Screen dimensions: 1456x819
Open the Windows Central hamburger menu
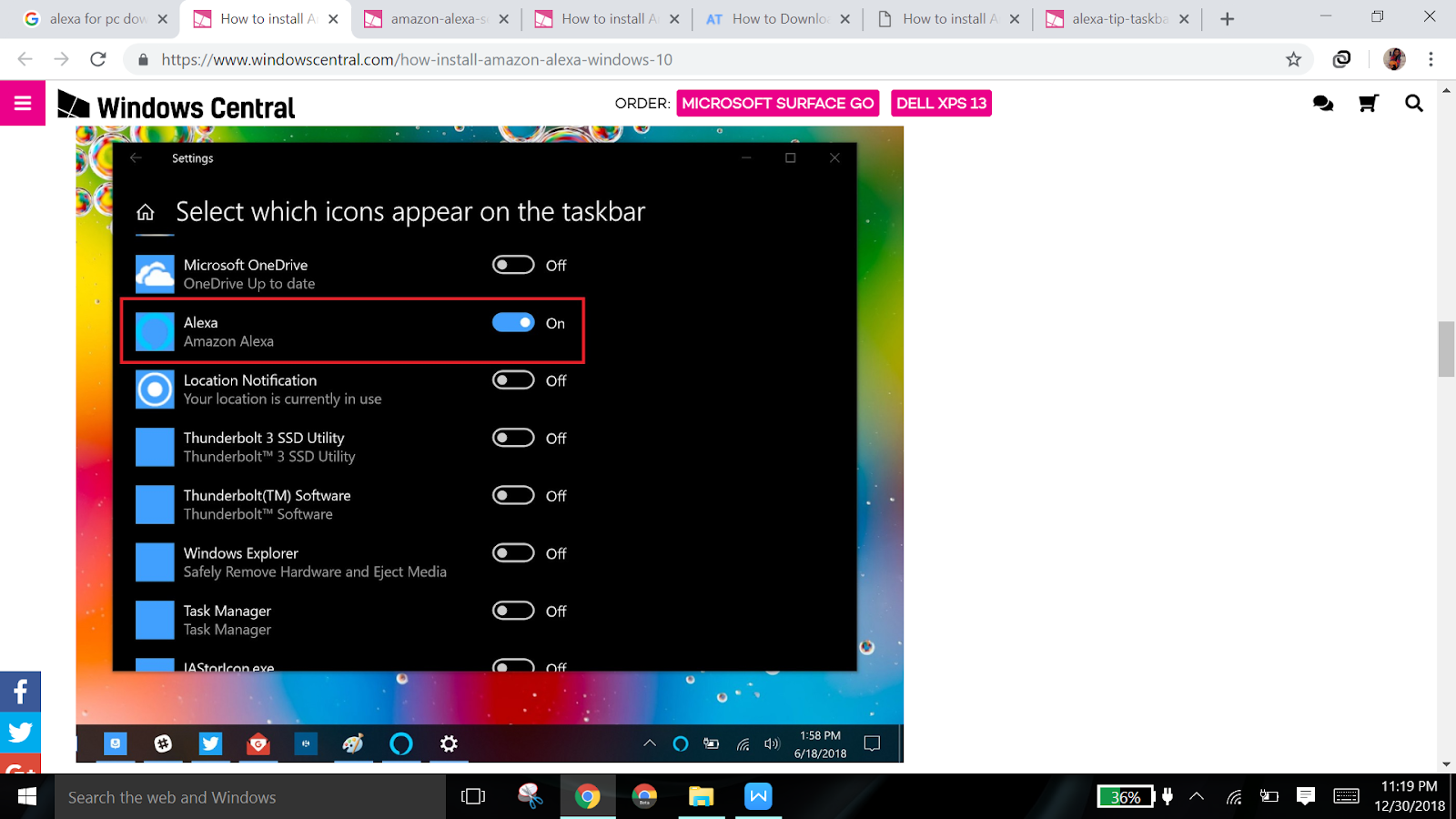(x=23, y=103)
